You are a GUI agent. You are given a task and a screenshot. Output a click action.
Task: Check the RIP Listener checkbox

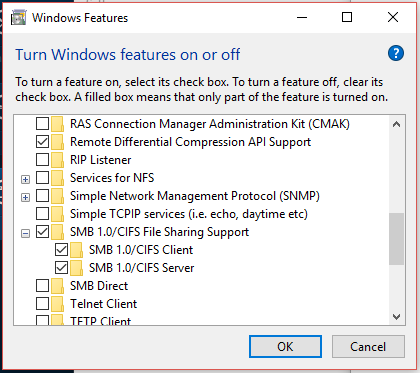click(42, 160)
